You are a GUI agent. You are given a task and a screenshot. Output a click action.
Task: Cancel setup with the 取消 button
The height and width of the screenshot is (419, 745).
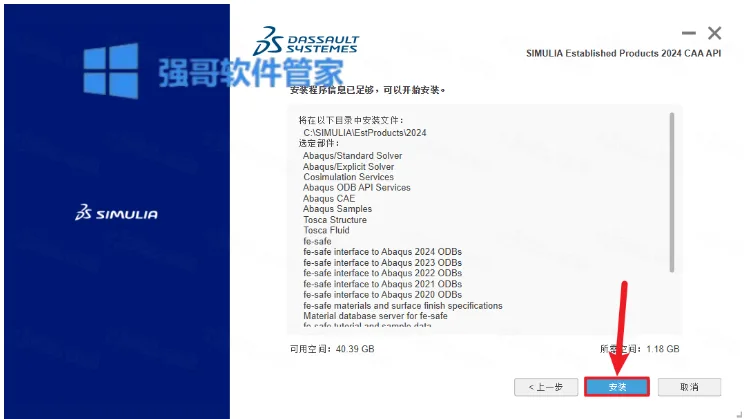(689, 387)
